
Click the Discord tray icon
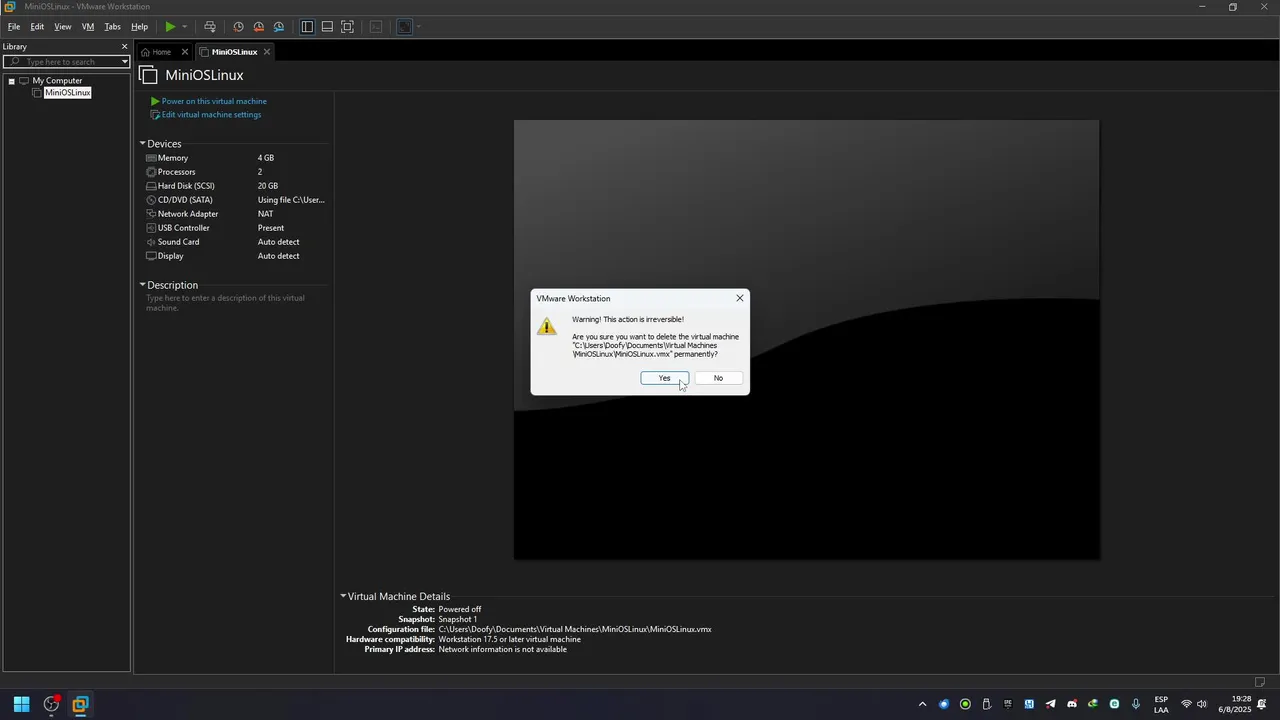1072,704
